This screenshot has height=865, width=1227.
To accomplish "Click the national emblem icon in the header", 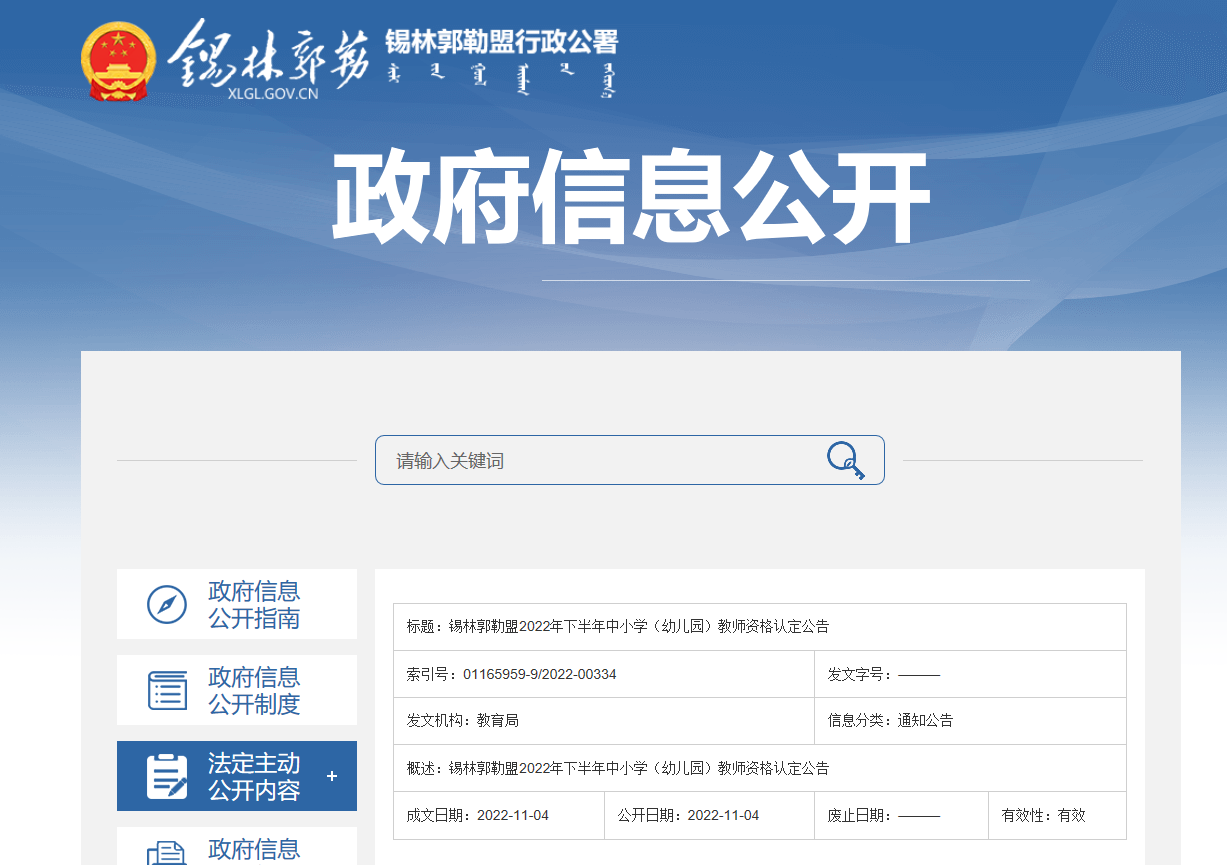I will tap(118, 62).
